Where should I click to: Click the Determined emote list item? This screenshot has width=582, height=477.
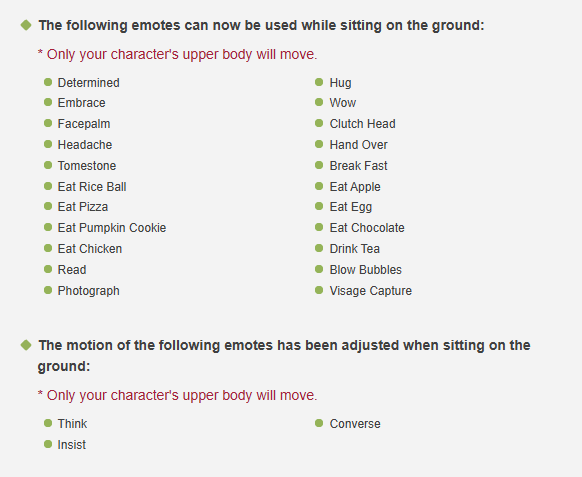(88, 82)
